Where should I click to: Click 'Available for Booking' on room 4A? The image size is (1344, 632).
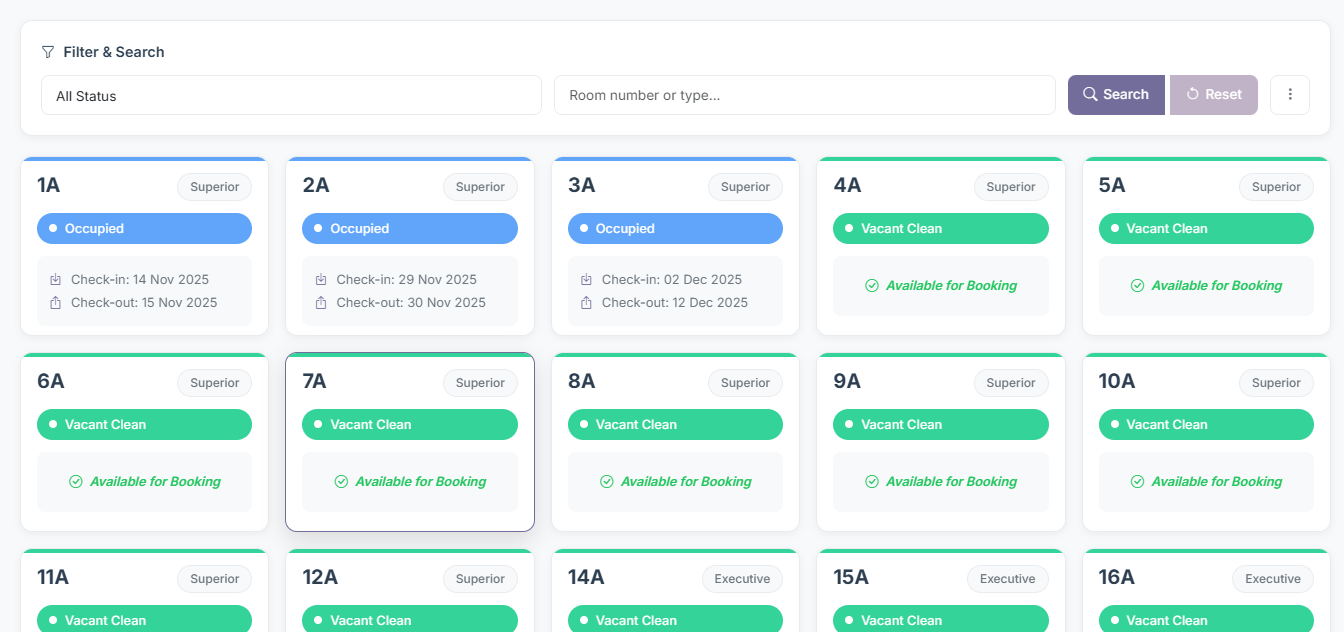(951, 286)
